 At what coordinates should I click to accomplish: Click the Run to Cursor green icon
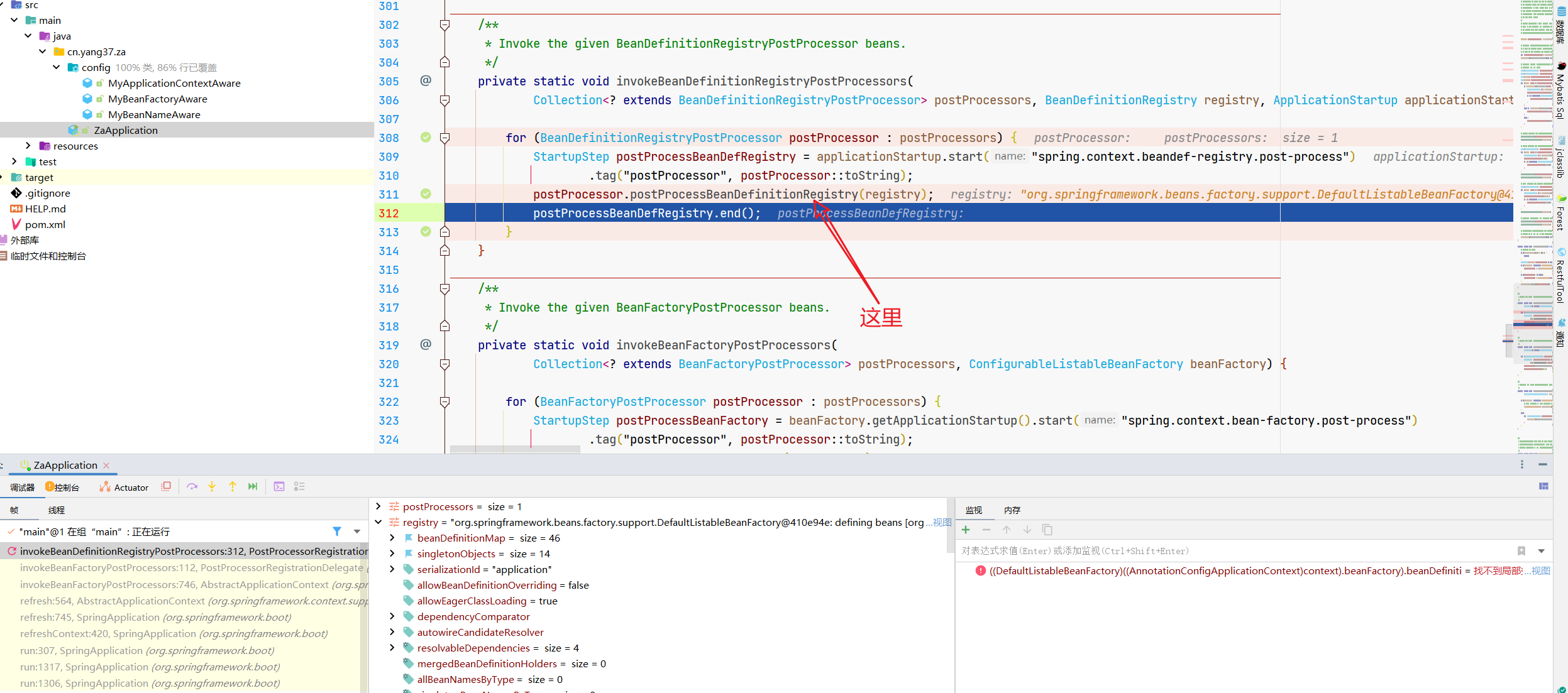click(x=253, y=486)
